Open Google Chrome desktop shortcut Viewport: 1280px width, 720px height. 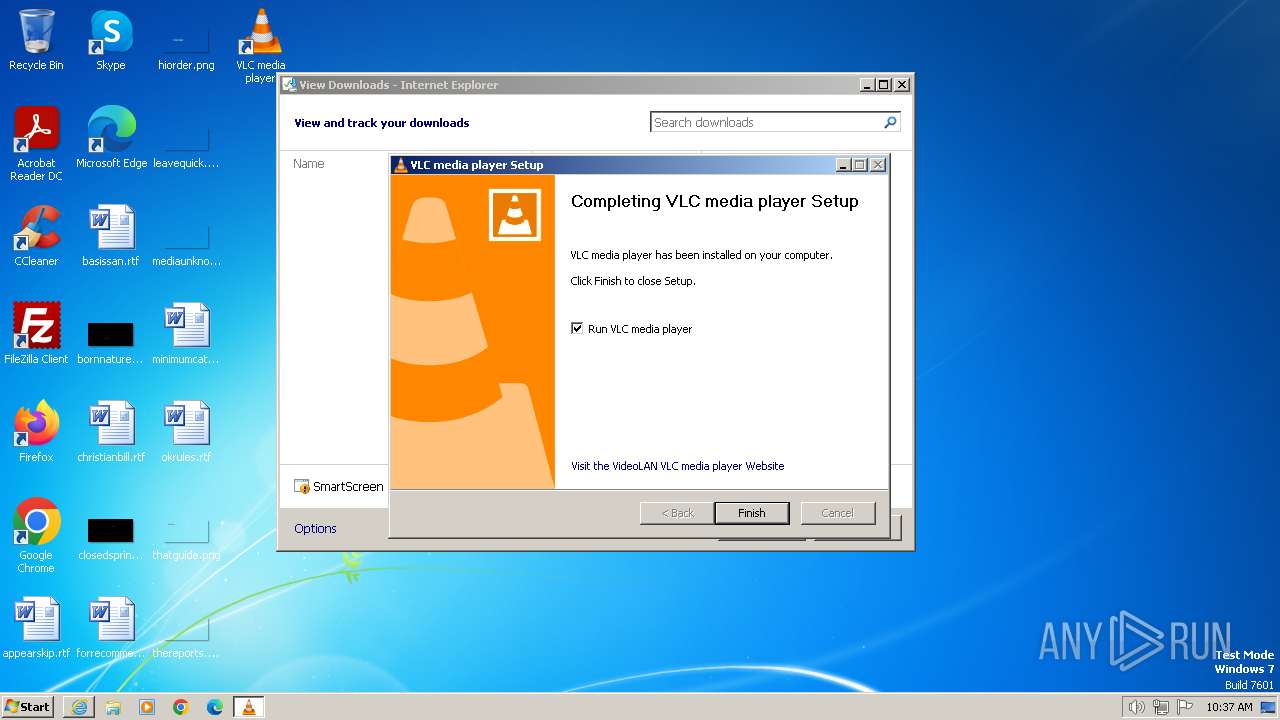(36, 536)
